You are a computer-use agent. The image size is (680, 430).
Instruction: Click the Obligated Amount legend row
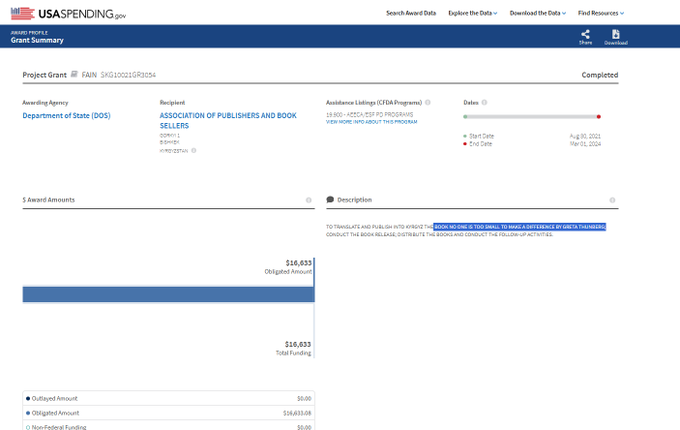point(168,412)
